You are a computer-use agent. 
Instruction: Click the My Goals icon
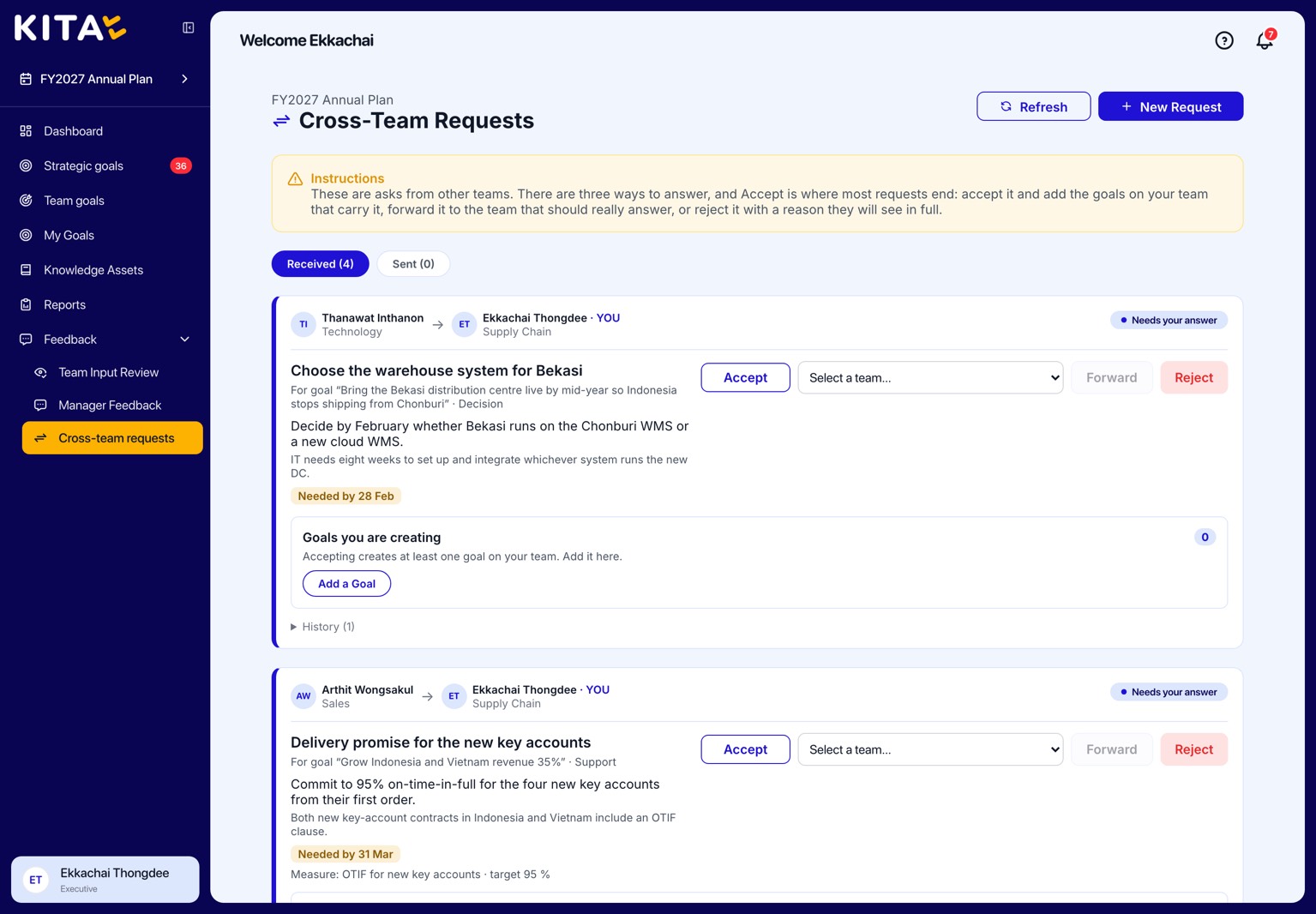coord(26,235)
